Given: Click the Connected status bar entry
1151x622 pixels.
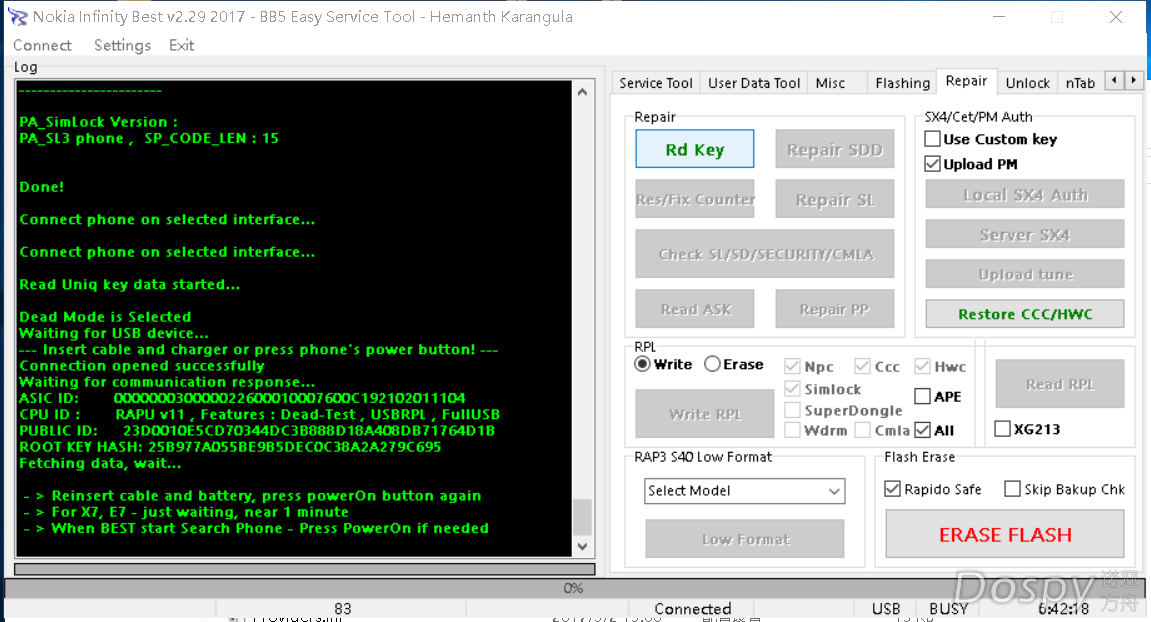Looking at the screenshot, I should [x=692, y=609].
